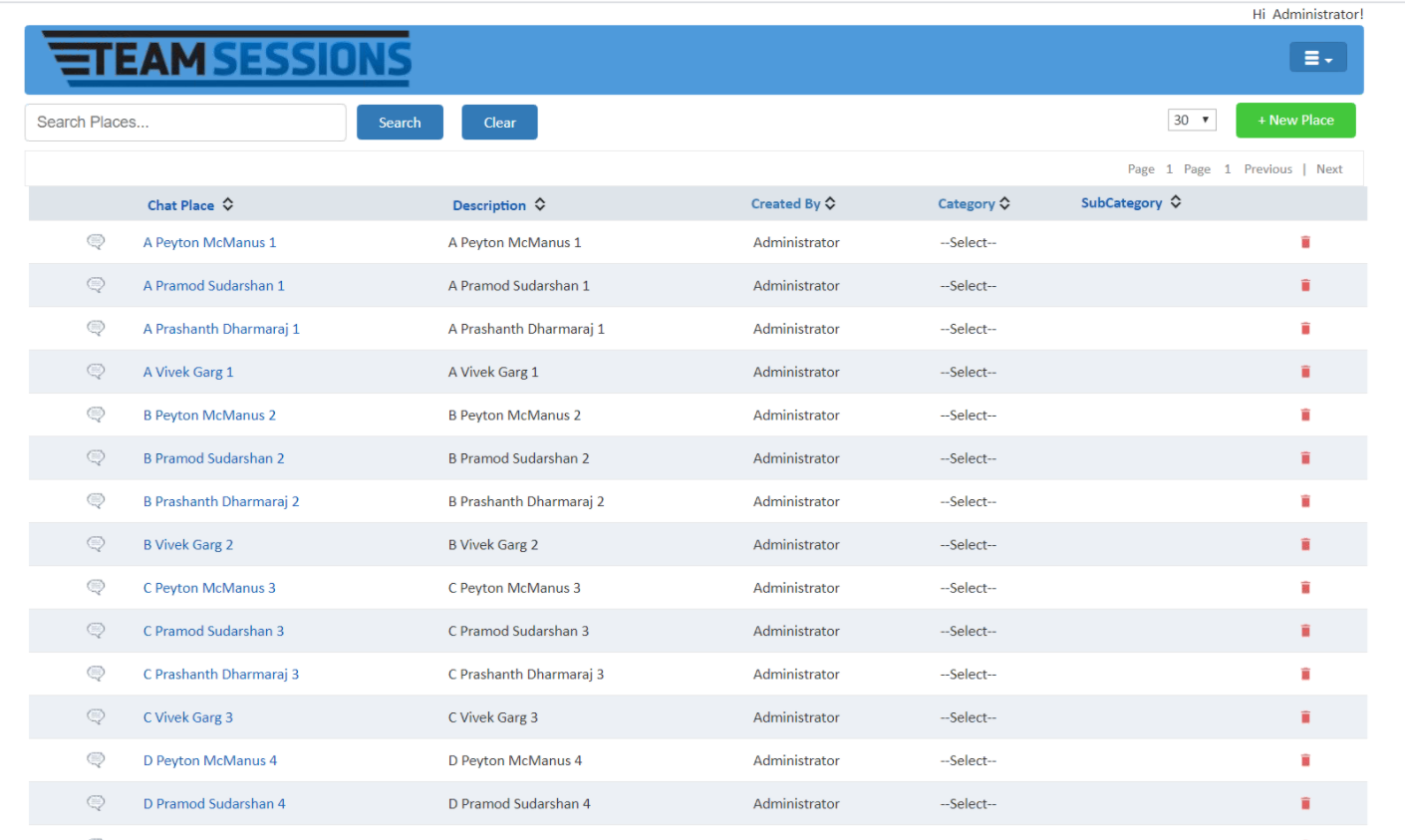Click the "Hi Administrator!" greeting text
Viewport: 1405px width, 840px height.
click(1307, 14)
